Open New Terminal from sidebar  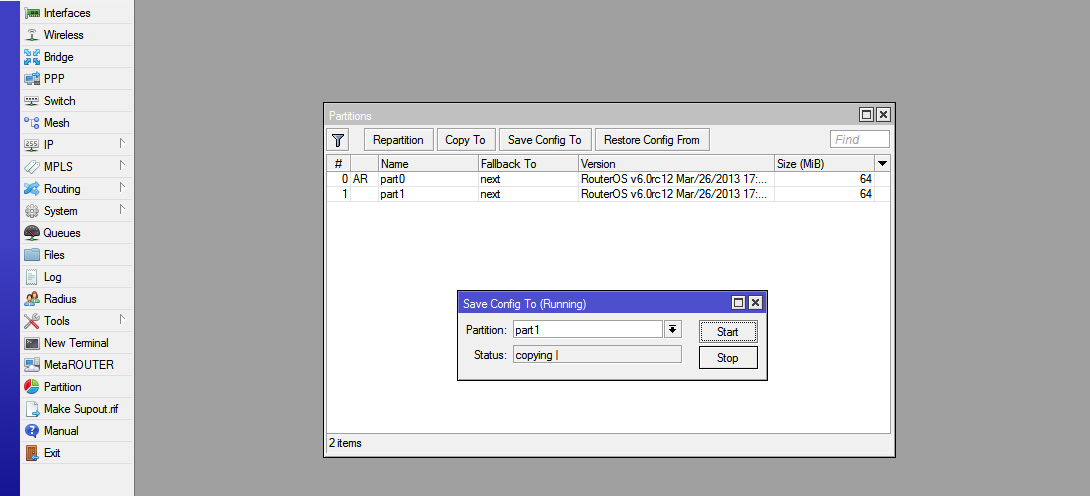(75, 343)
